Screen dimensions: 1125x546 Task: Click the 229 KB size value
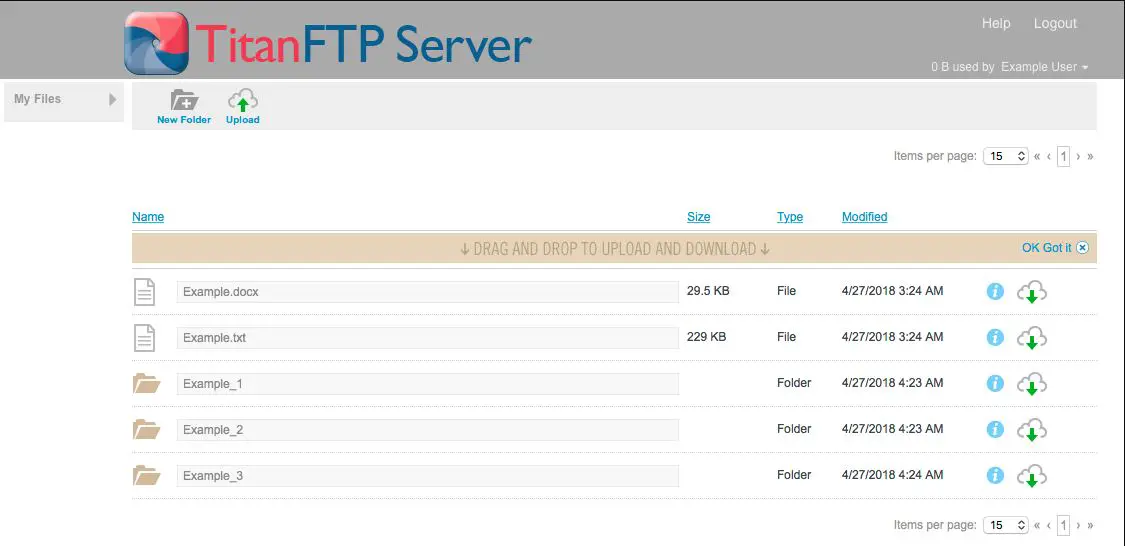(x=706, y=337)
